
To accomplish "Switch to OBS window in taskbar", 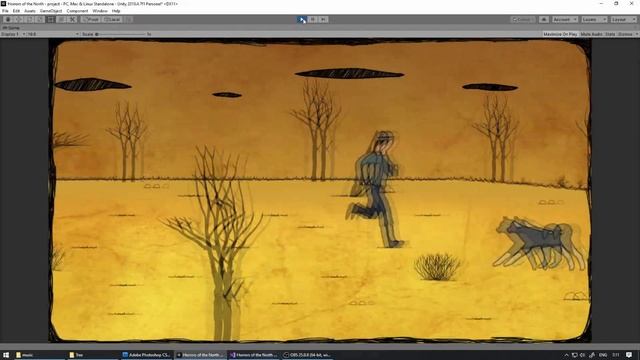I will point(307,355).
